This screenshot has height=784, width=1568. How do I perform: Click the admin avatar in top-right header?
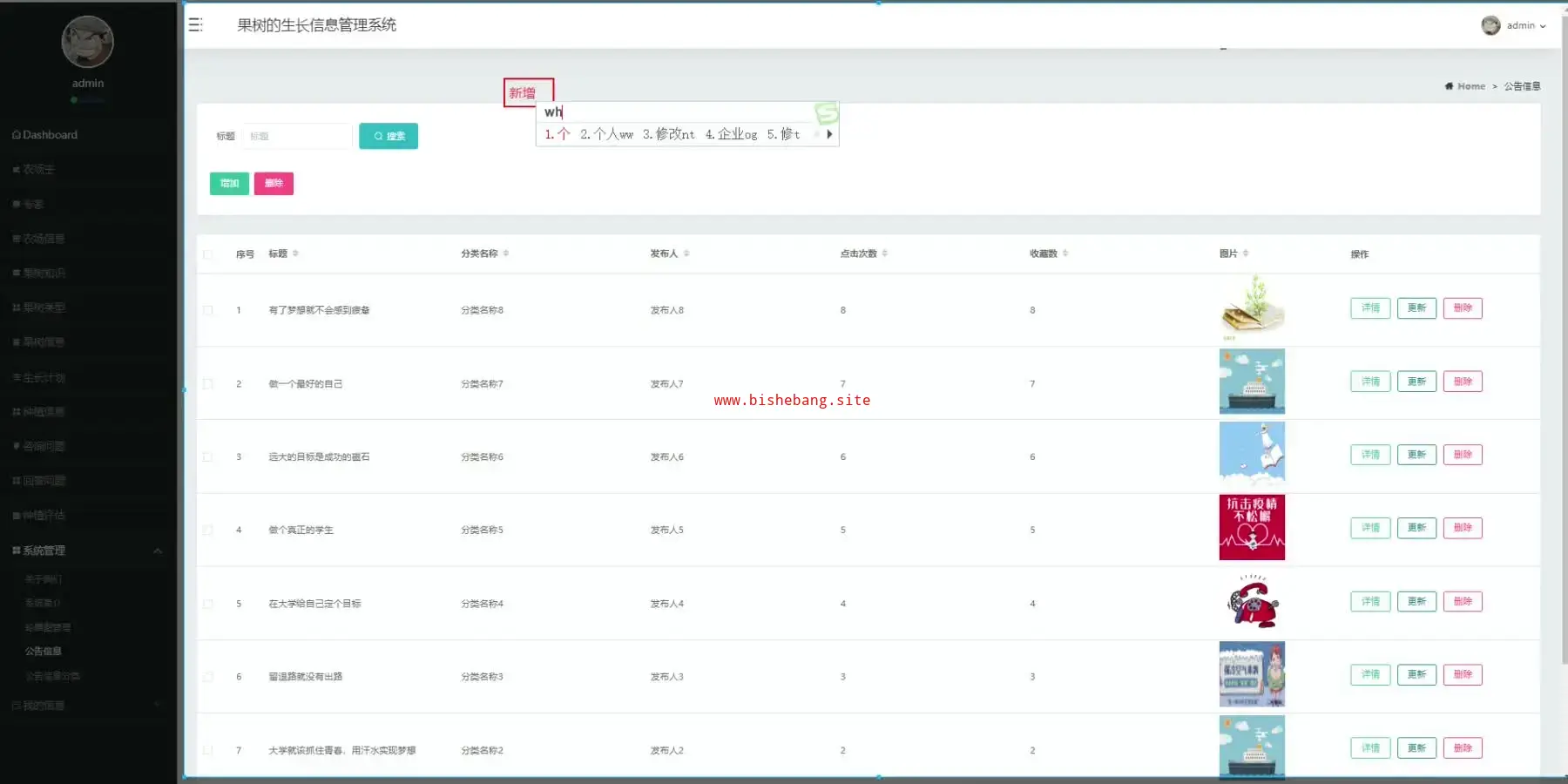pyautogui.click(x=1490, y=25)
